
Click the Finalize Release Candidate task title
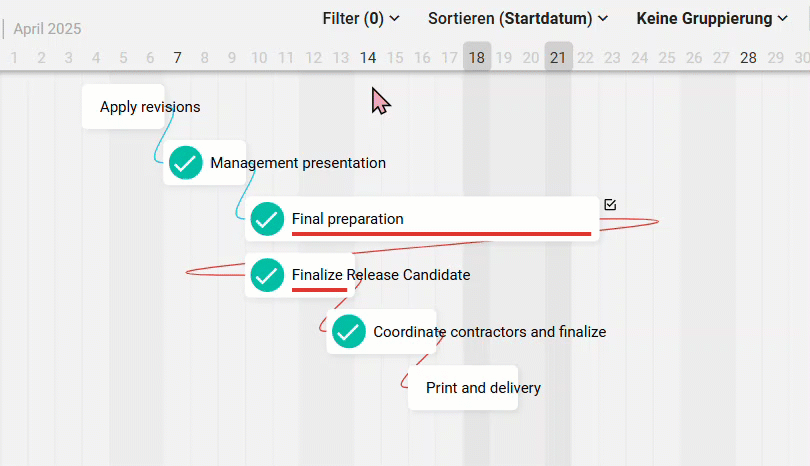tap(381, 274)
